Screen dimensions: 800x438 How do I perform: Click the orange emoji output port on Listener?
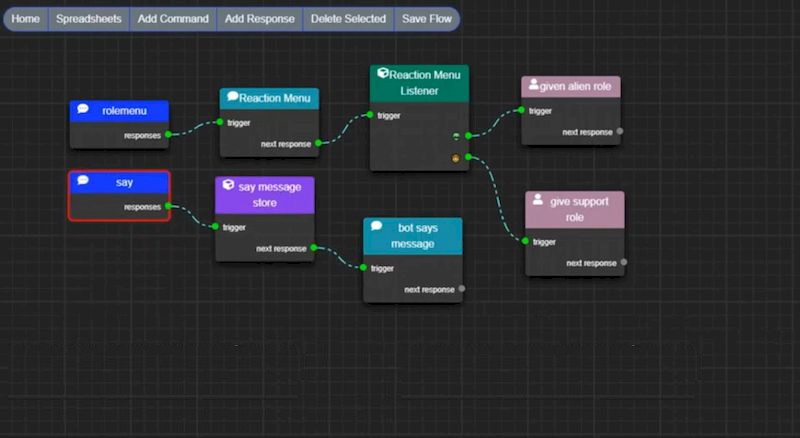click(x=468, y=157)
